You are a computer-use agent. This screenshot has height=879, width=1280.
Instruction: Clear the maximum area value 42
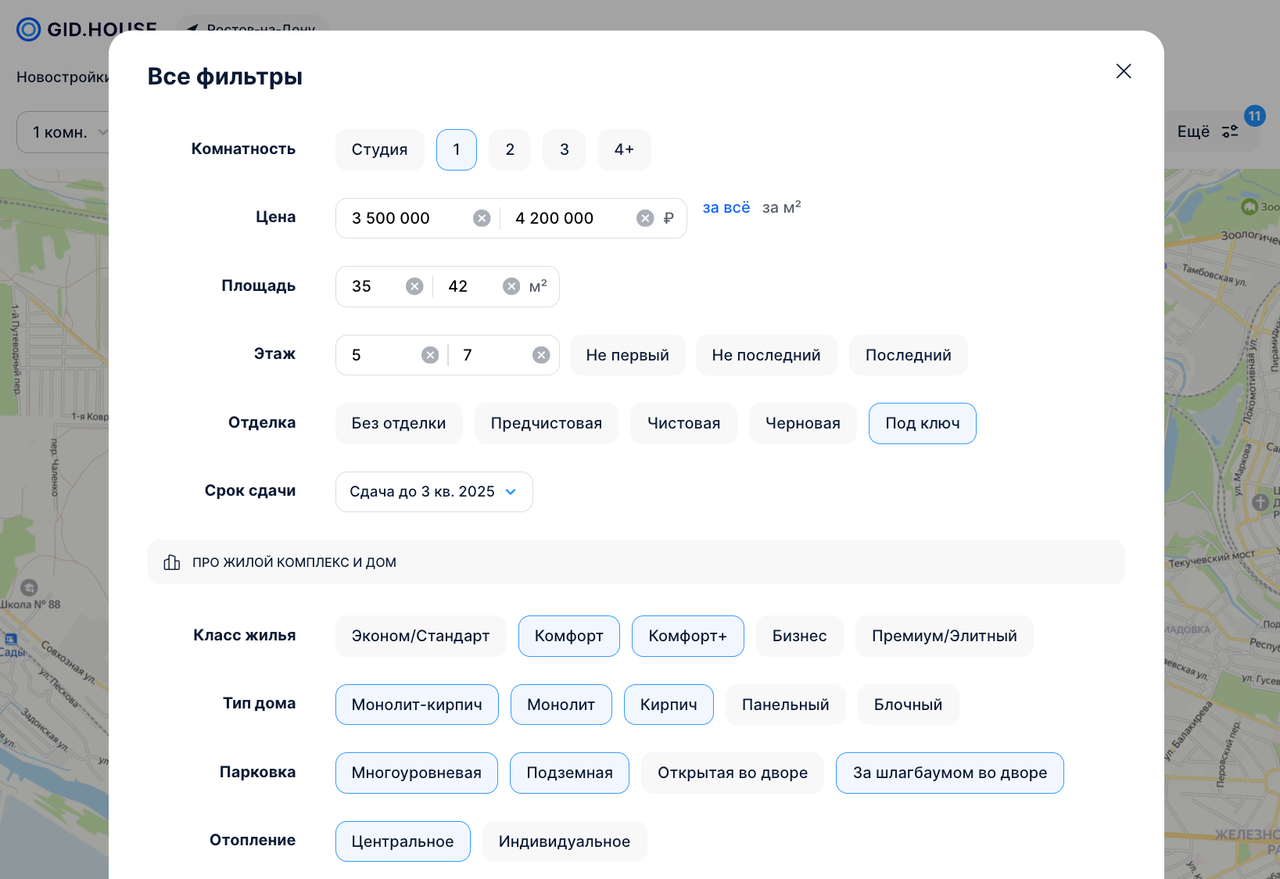[x=511, y=286]
